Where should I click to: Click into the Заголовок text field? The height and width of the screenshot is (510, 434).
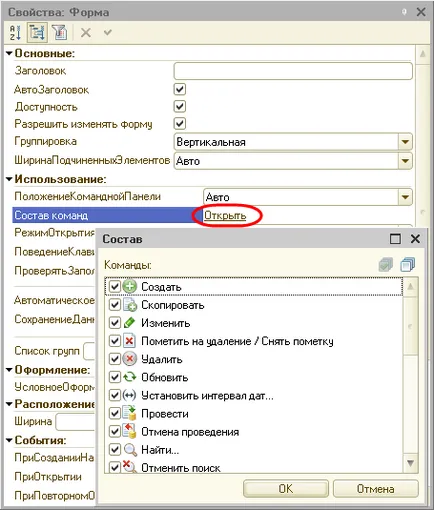click(x=293, y=71)
